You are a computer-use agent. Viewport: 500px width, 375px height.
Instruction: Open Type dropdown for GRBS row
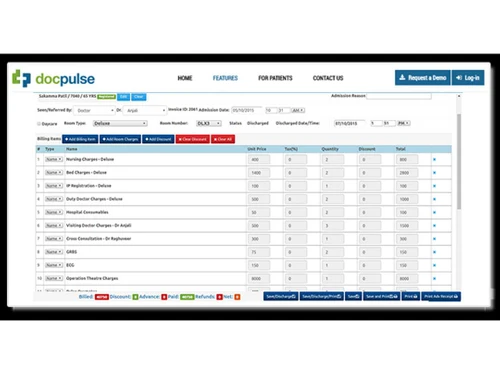54,252
